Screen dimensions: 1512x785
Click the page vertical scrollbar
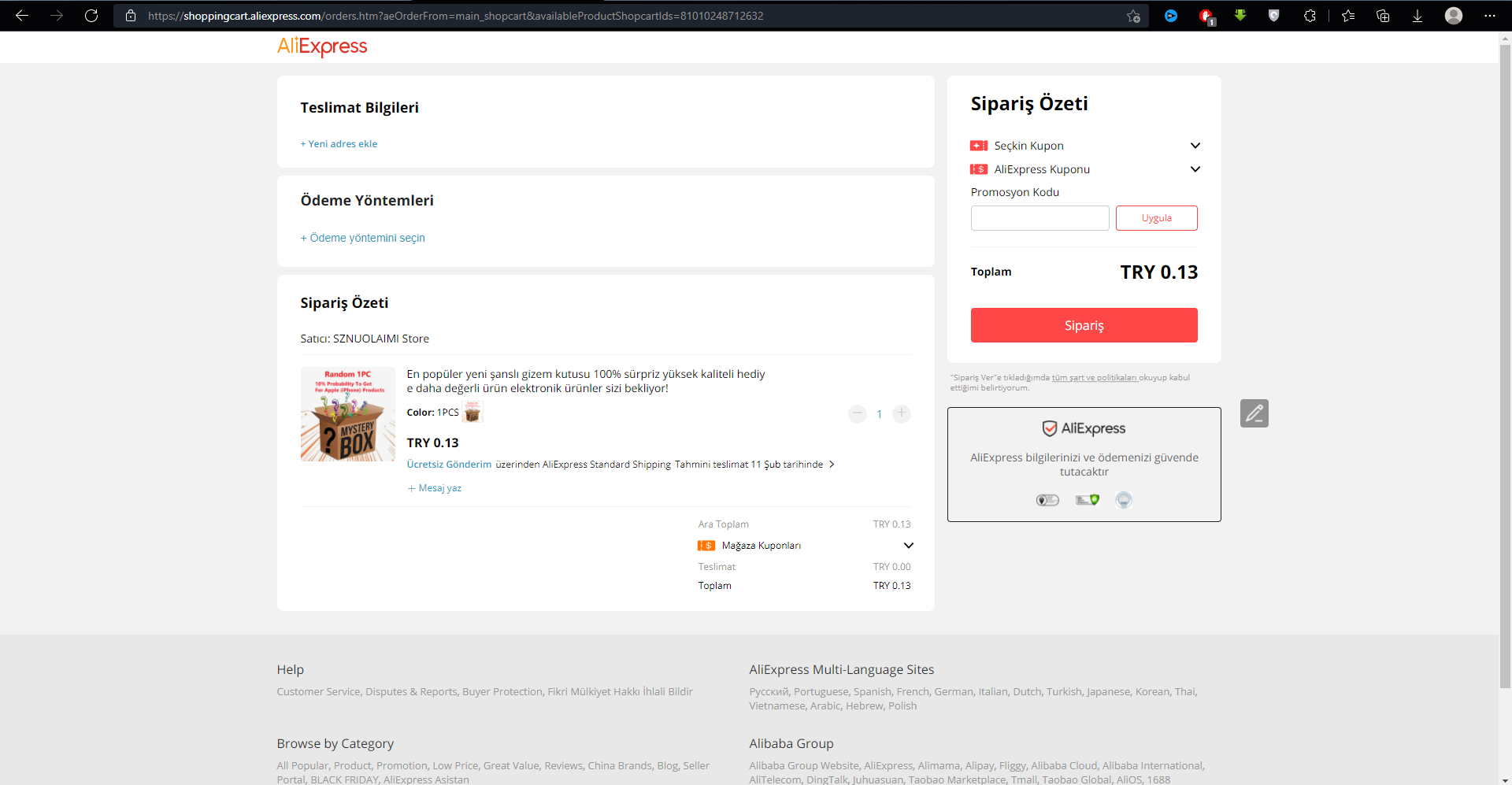point(1505,366)
